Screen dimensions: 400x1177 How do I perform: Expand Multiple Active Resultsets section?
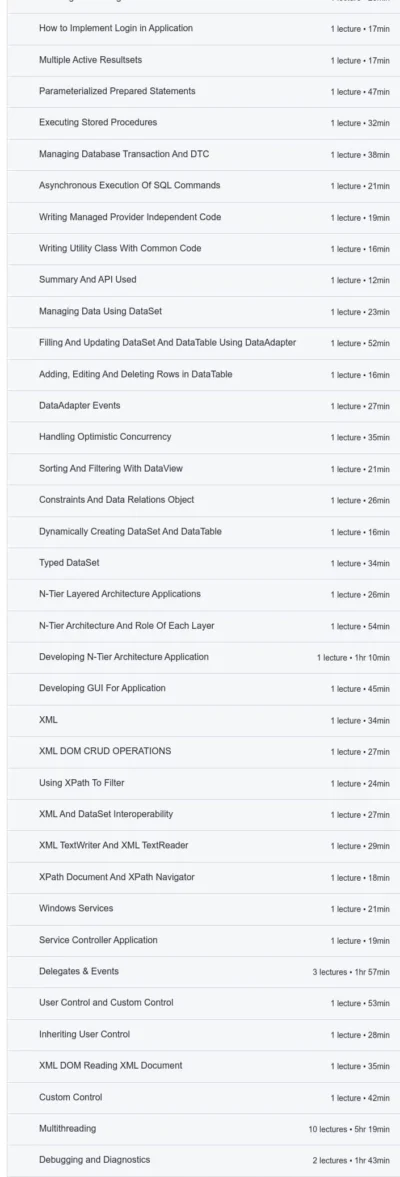pos(203,60)
